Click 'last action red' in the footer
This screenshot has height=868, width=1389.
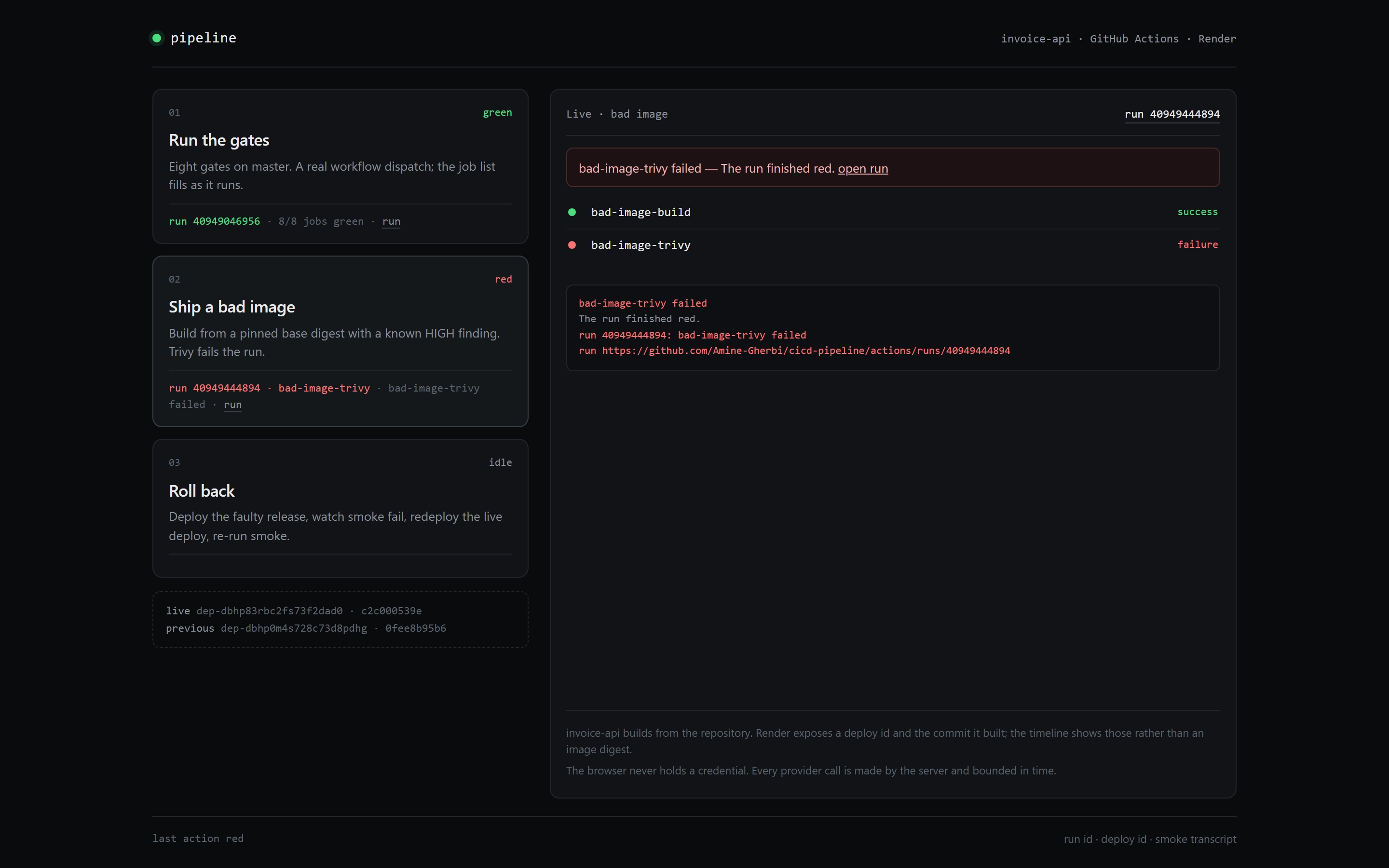(198, 839)
